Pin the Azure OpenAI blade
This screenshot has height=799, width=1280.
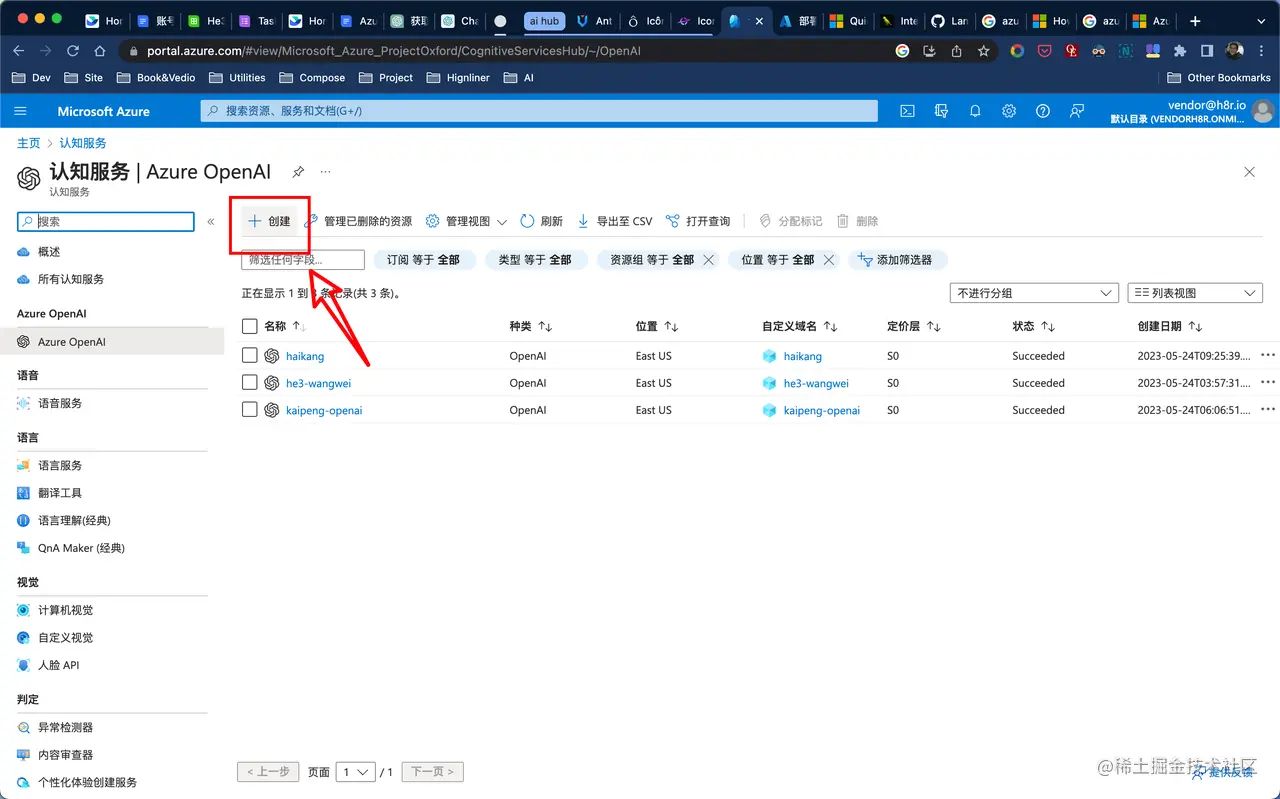pyautogui.click(x=298, y=172)
